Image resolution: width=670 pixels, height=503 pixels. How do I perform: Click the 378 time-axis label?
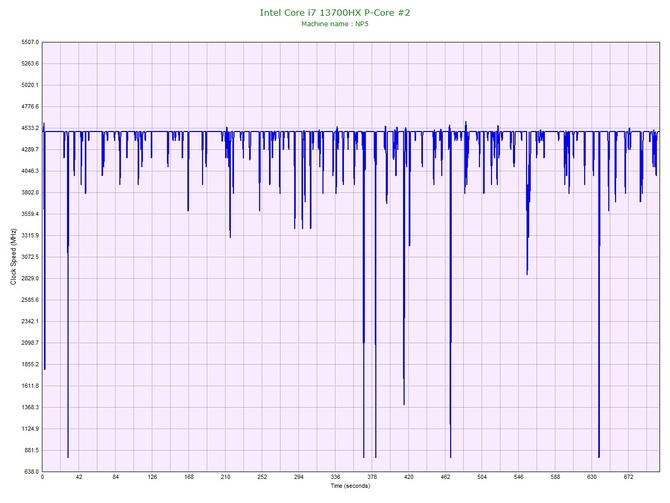[372, 477]
